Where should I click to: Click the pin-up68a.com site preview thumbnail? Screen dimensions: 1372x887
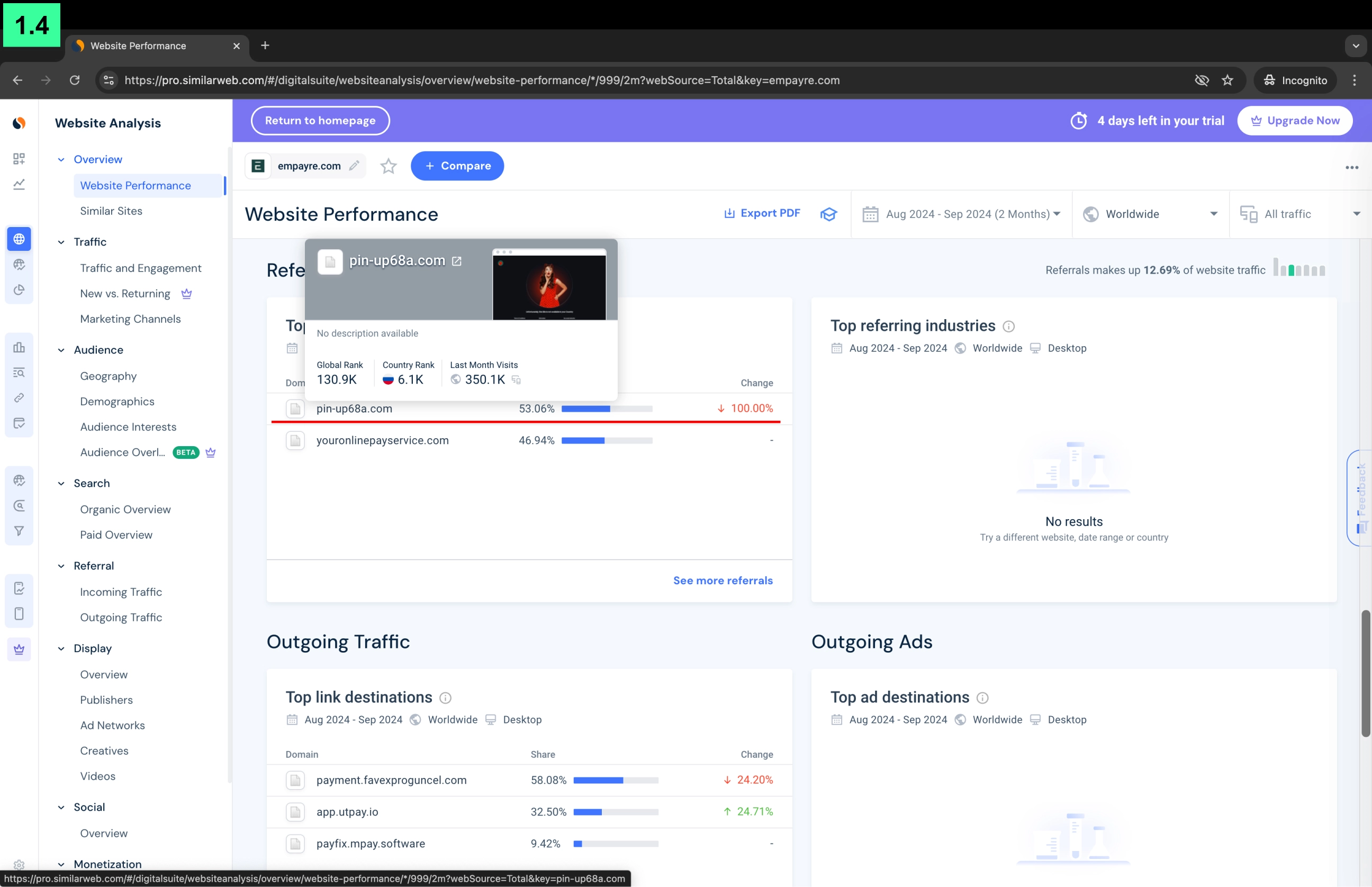click(549, 285)
